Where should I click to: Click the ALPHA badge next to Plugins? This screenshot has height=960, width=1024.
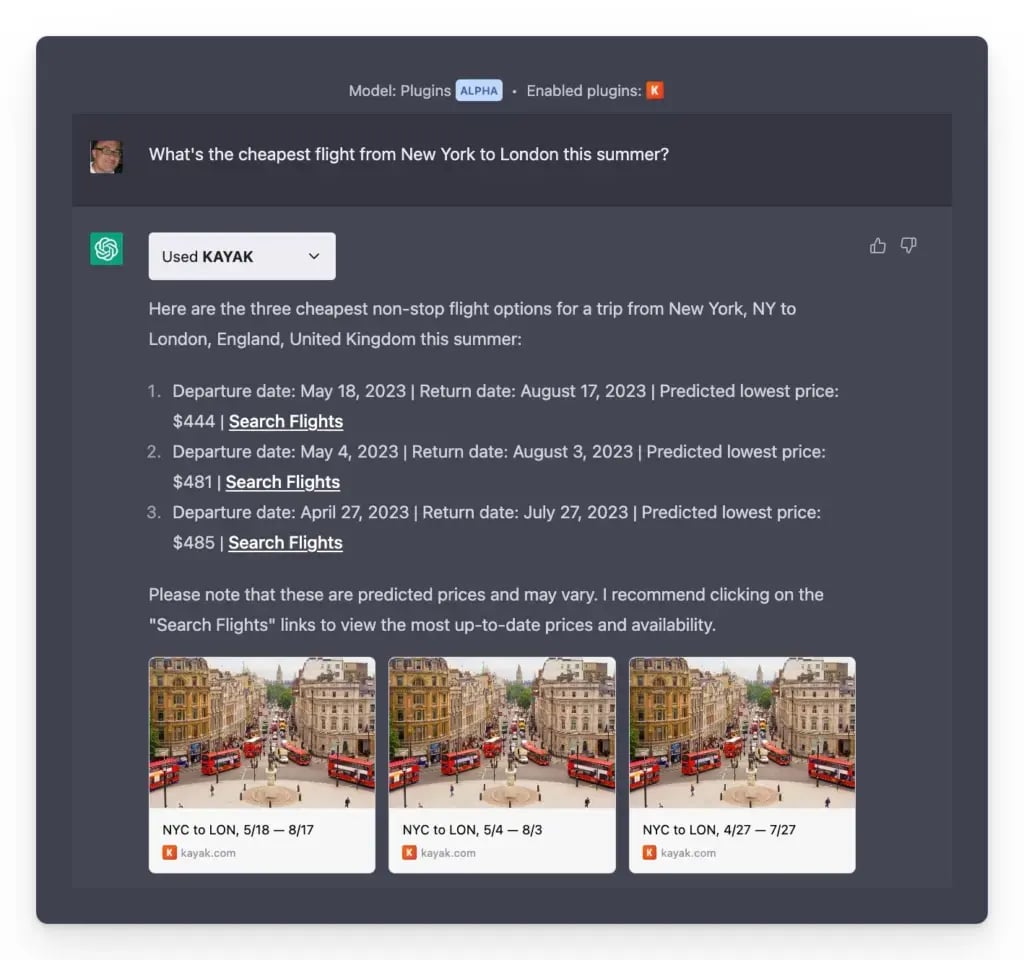(x=479, y=91)
